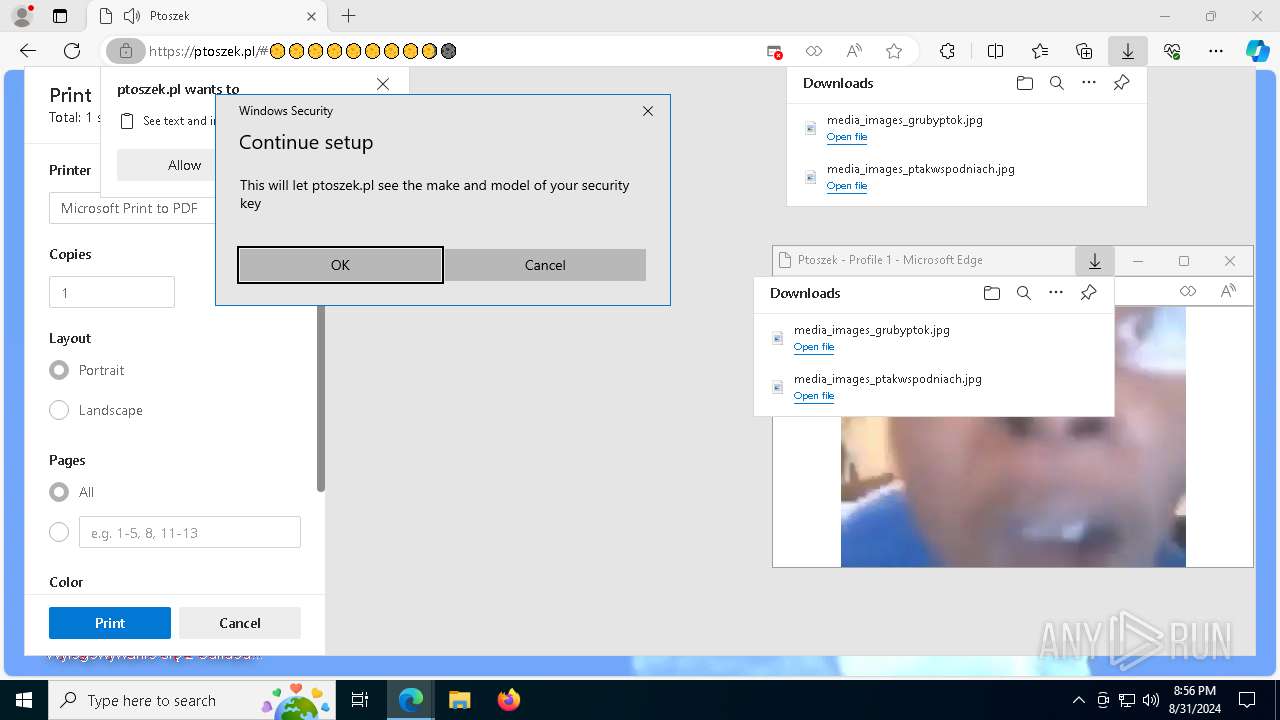
Task: Open the Microsoft Print to PDF printer dropdown
Action: [x=133, y=208]
